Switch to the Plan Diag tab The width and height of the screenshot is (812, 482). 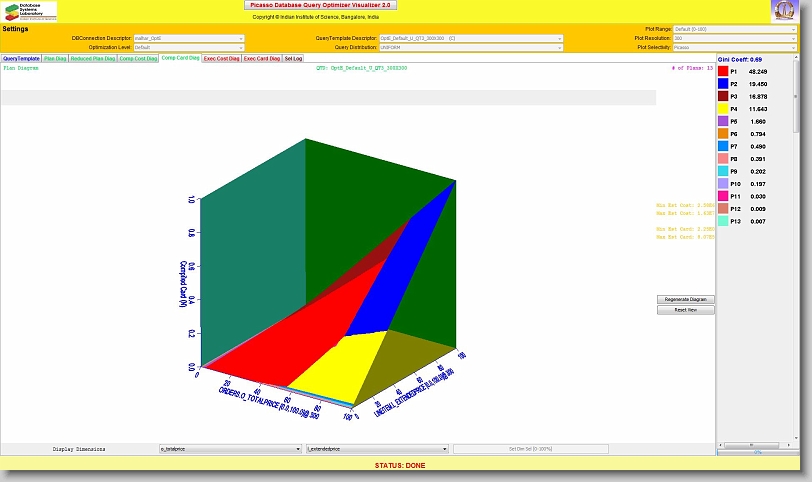point(55,59)
